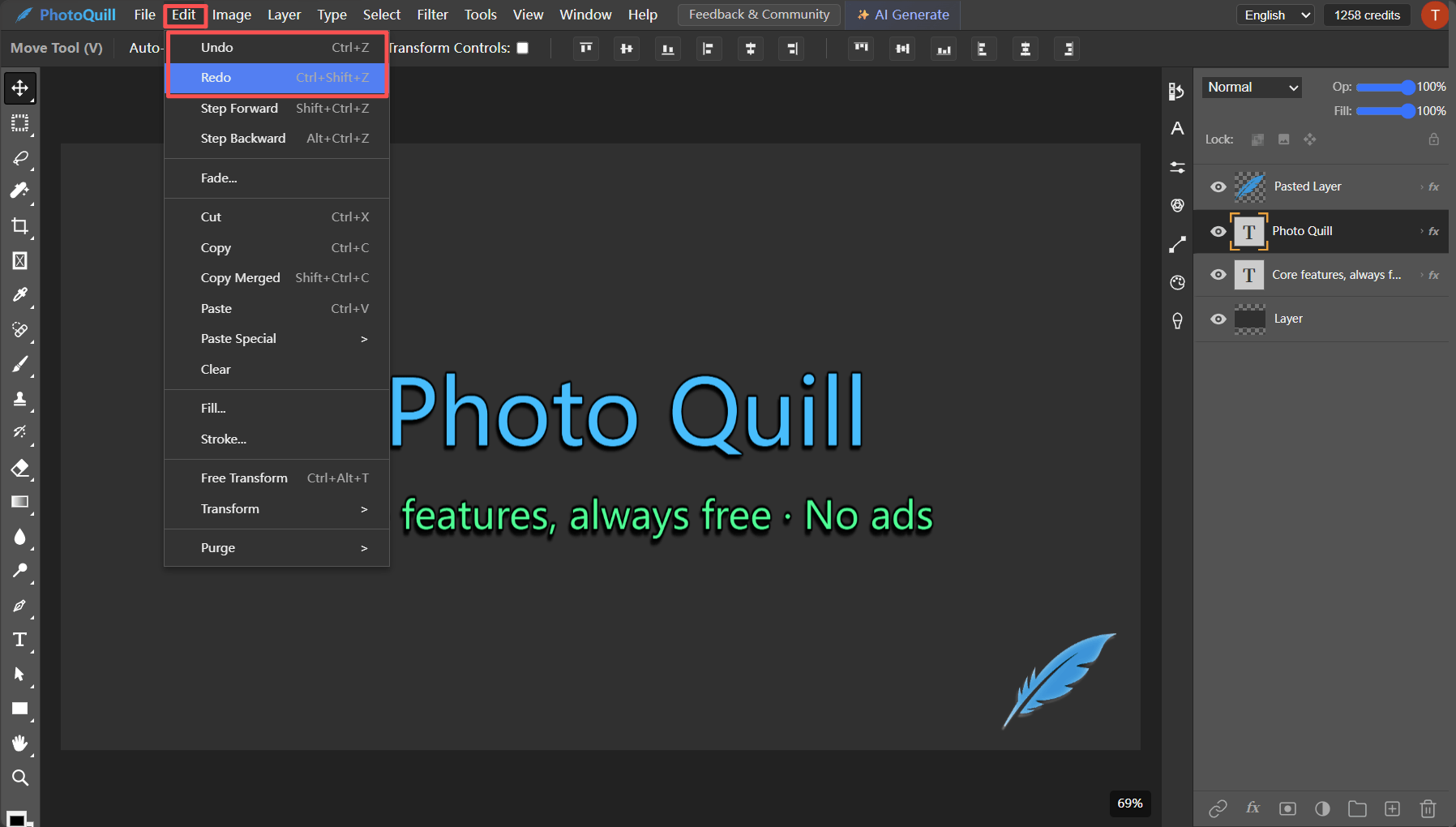This screenshot has width=1456, height=827.
Task: Select the Crop tool
Action: 19,226
